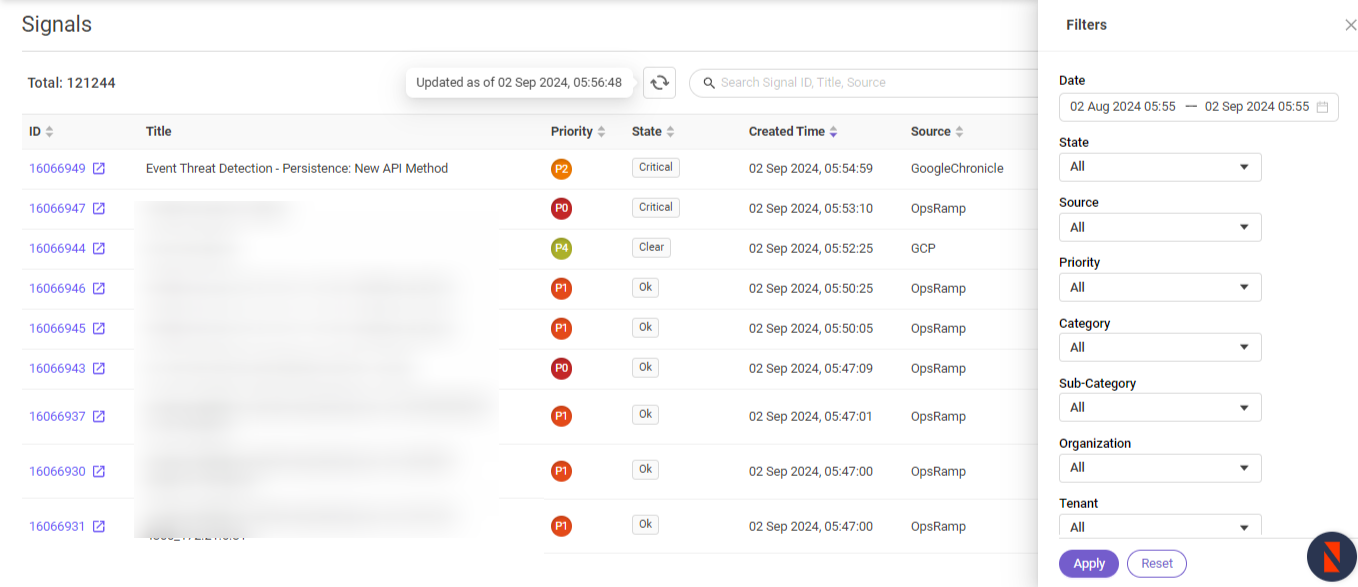Image resolution: width=1358 pixels, height=587 pixels.
Task: Close the Filters panel
Action: [1350, 25]
